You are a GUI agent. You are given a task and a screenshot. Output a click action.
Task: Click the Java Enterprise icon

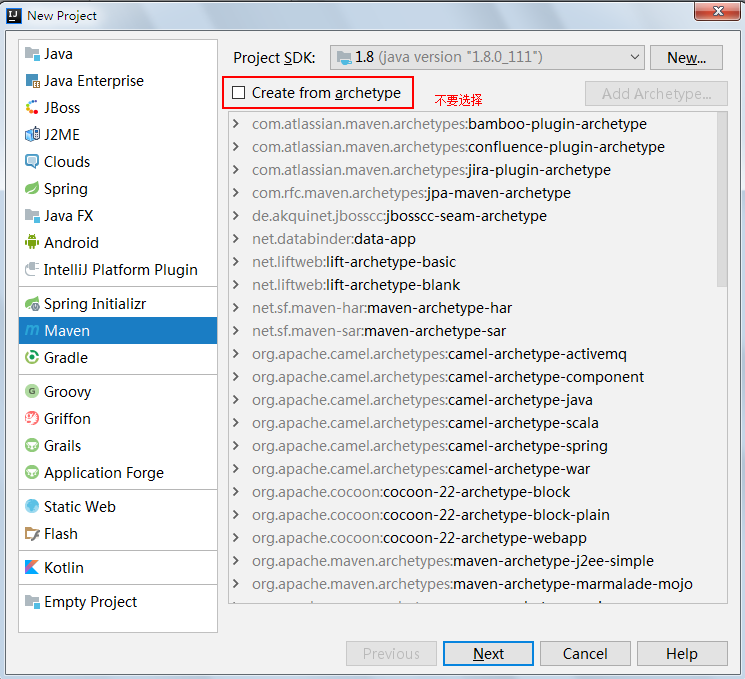click(32, 81)
